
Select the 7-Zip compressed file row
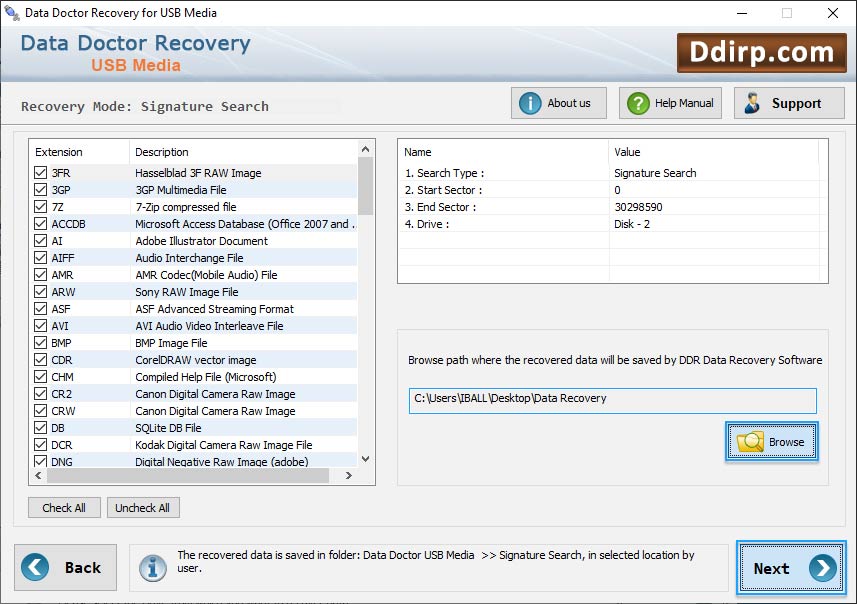coord(193,207)
